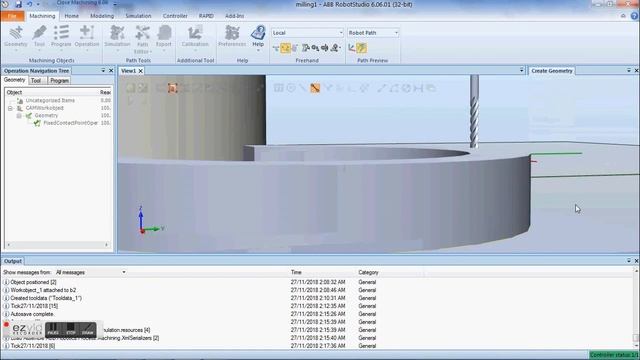
Task: Open the Path Editor tool
Action: point(142,39)
